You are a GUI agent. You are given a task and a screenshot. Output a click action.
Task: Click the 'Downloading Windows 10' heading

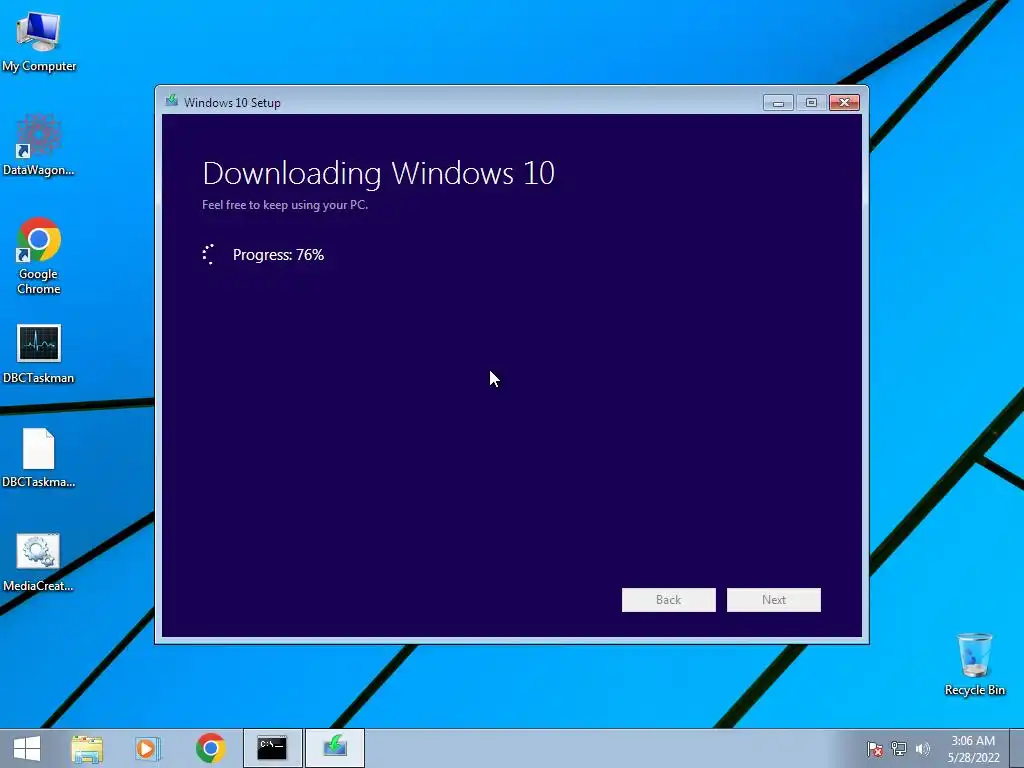[x=378, y=173]
